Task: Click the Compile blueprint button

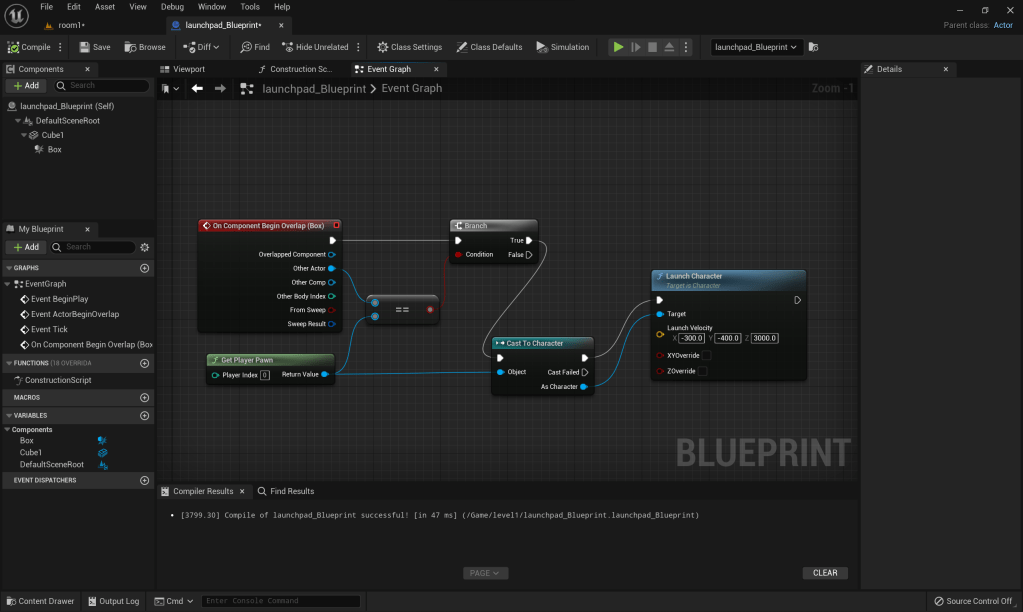Action: tap(29, 47)
